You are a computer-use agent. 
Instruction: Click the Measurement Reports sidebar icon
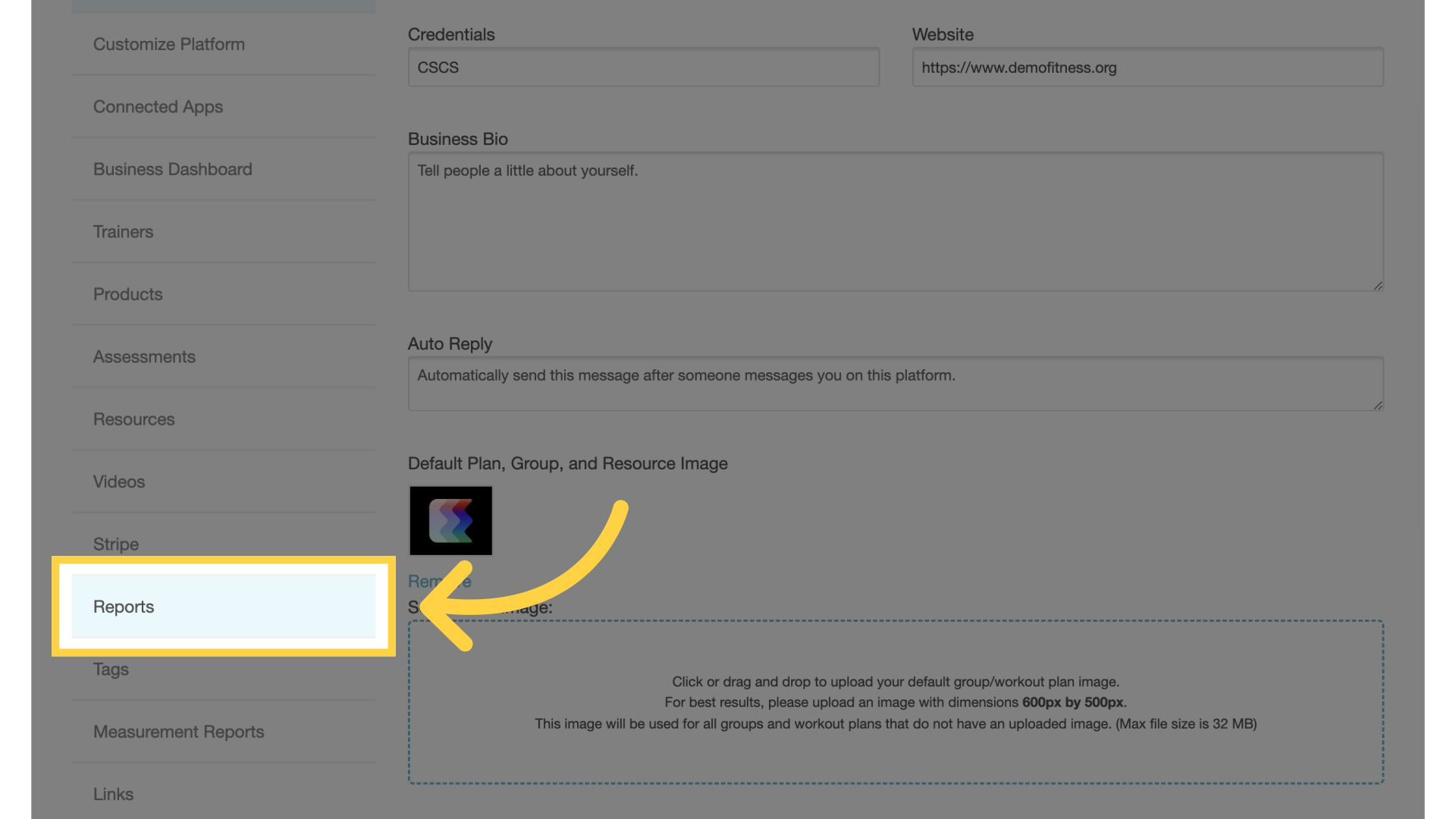[x=178, y=731]
